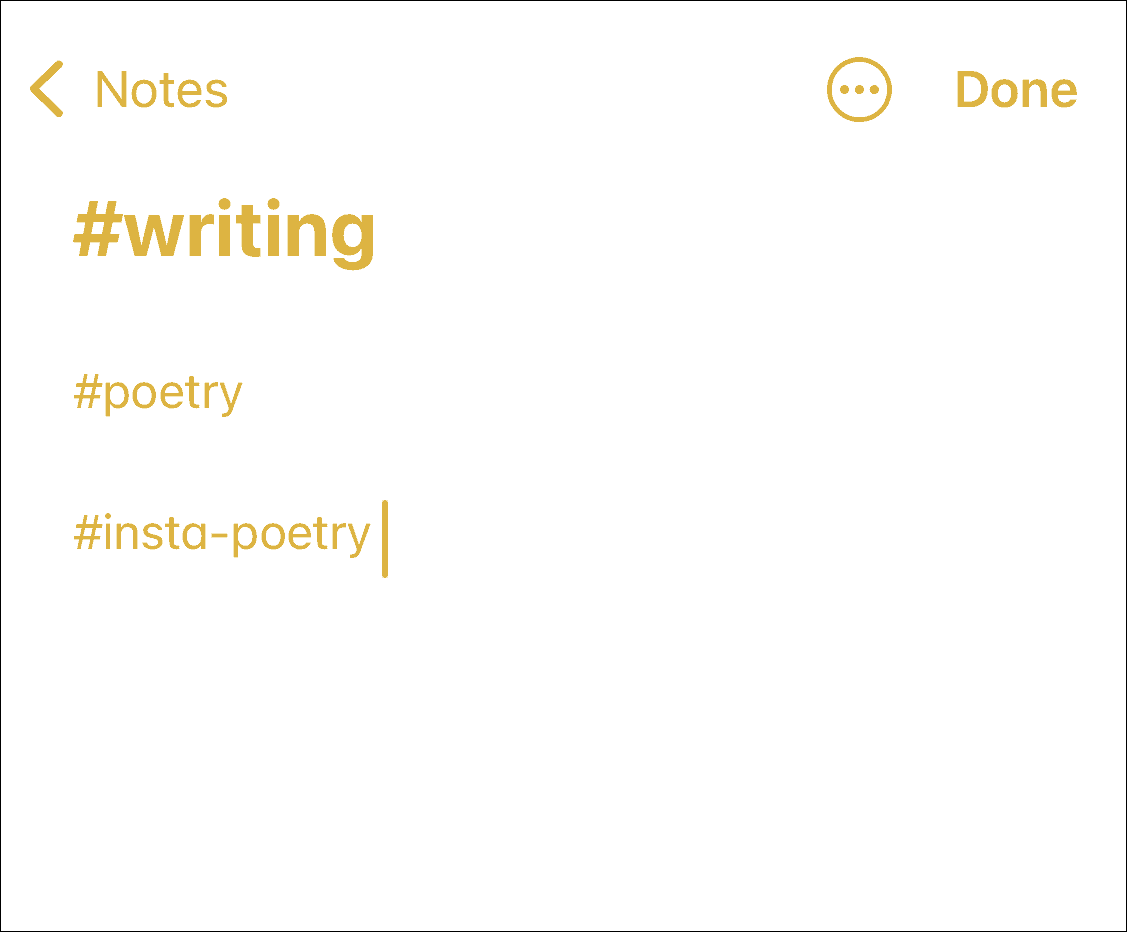
Task: Place cursor at end of #poetry line
Action: (246, 393)
